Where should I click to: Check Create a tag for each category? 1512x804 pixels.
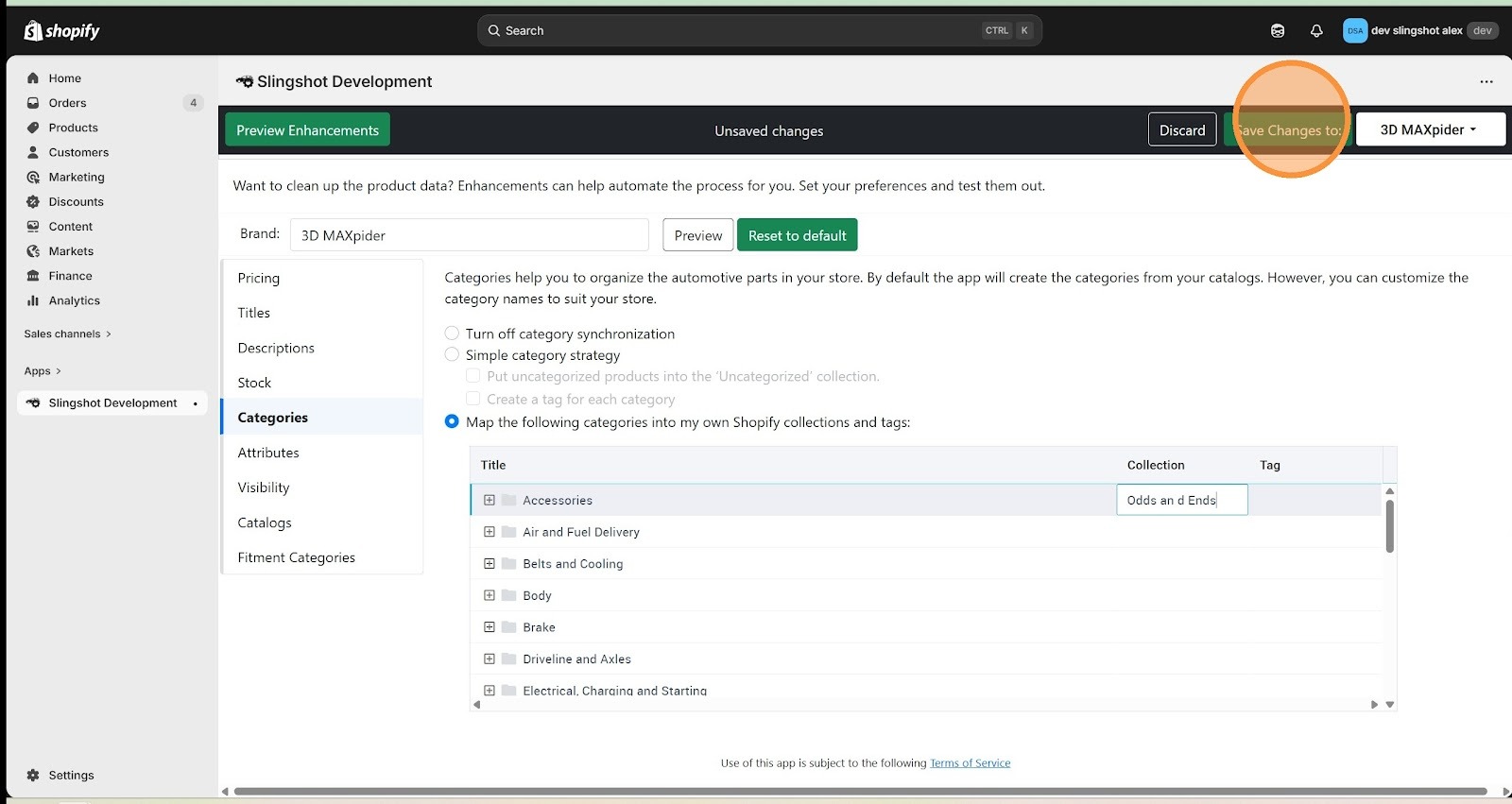coord(473,399)
